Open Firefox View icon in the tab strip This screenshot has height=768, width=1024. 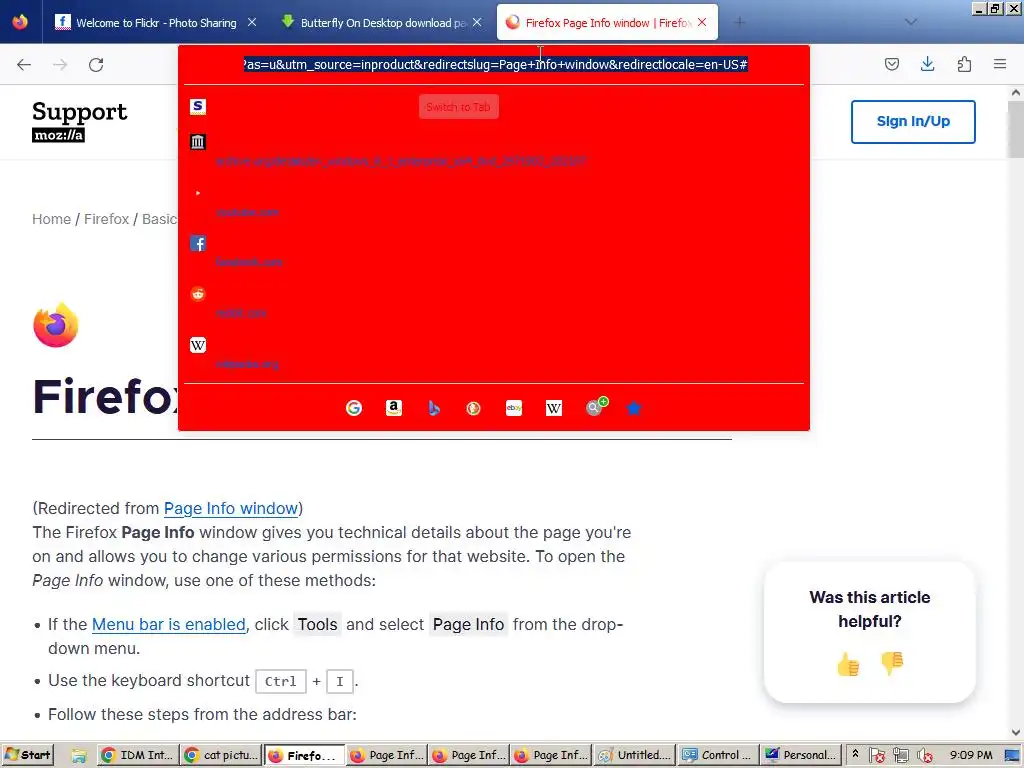click(20, 22)
